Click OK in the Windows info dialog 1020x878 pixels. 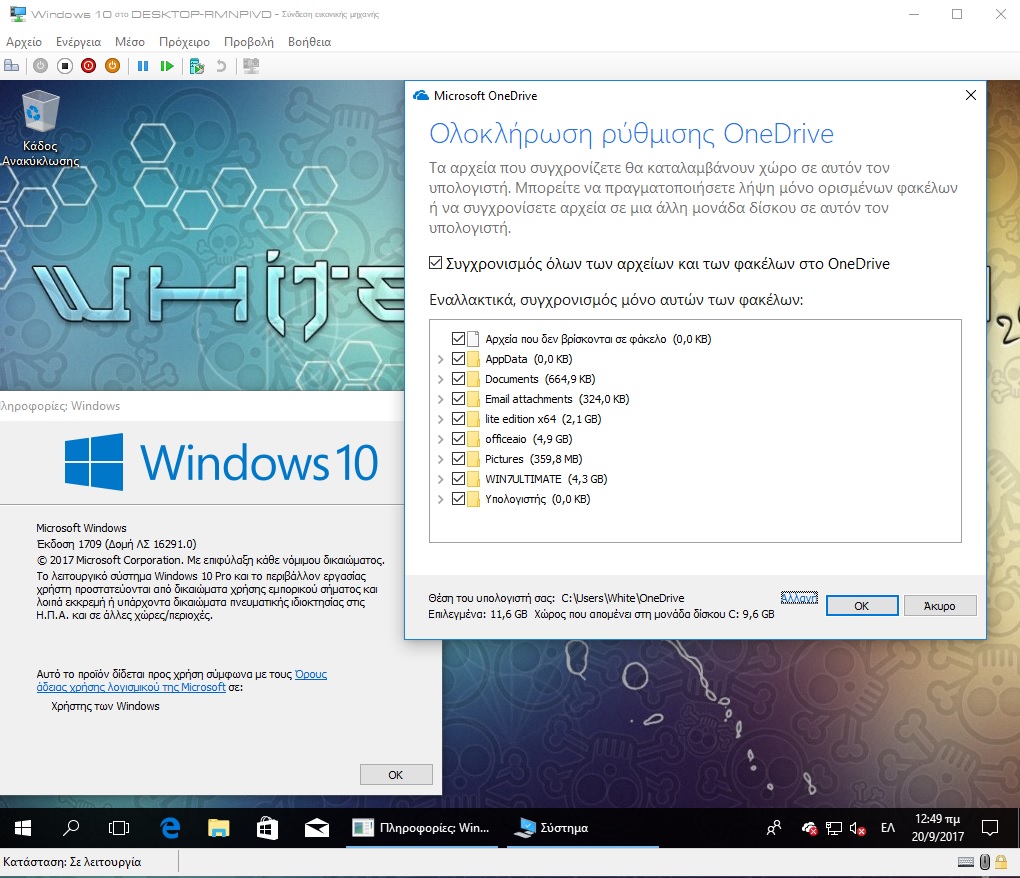396,775
